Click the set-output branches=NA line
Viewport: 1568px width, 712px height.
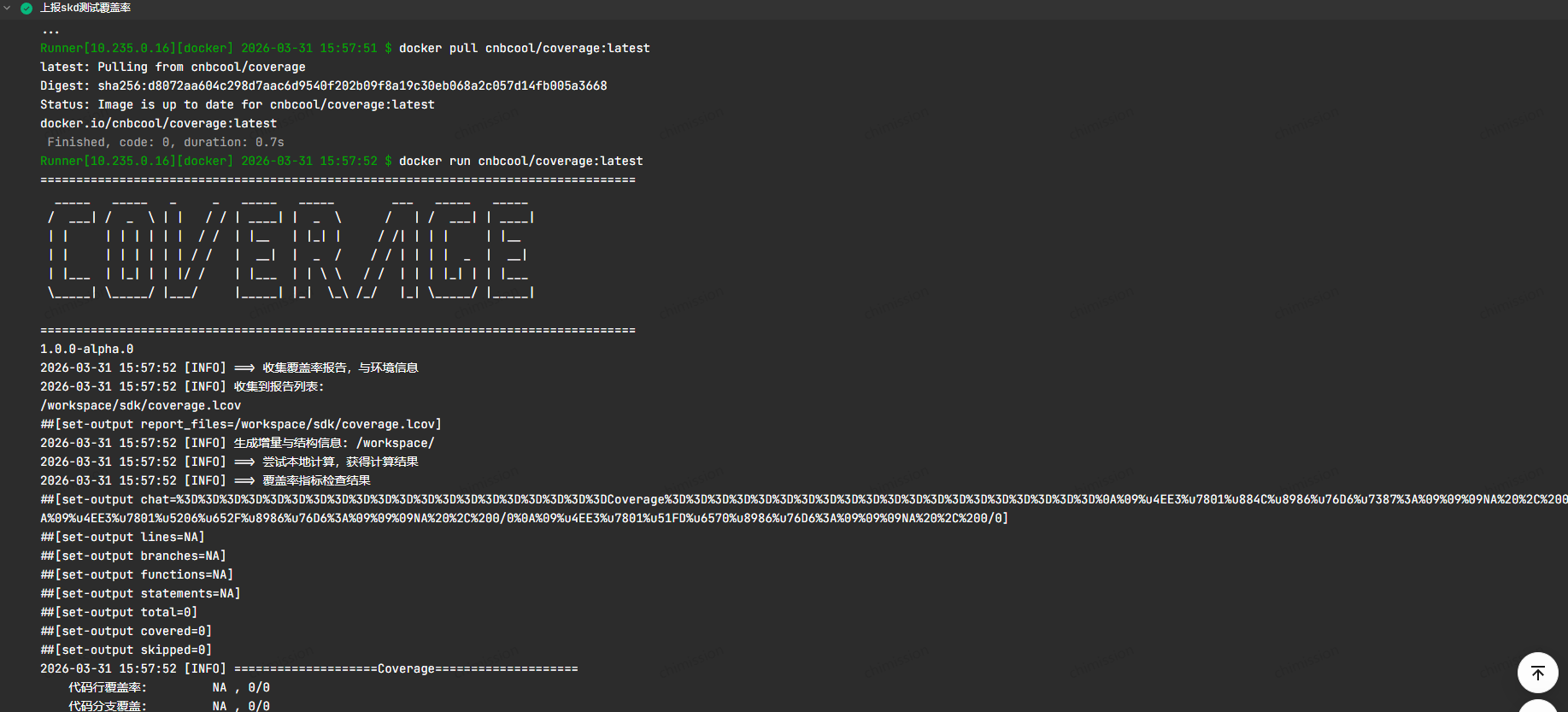132,556
